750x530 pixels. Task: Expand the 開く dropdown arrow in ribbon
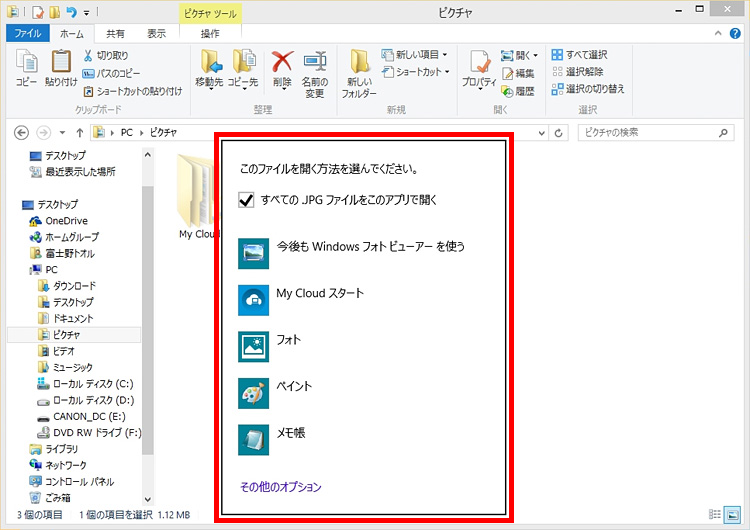coord(535,55)
